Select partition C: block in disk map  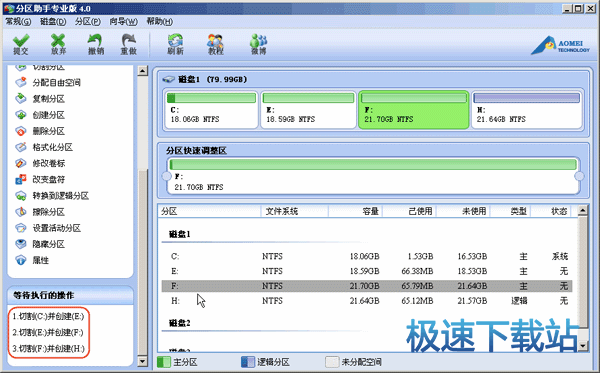[211, 109]
